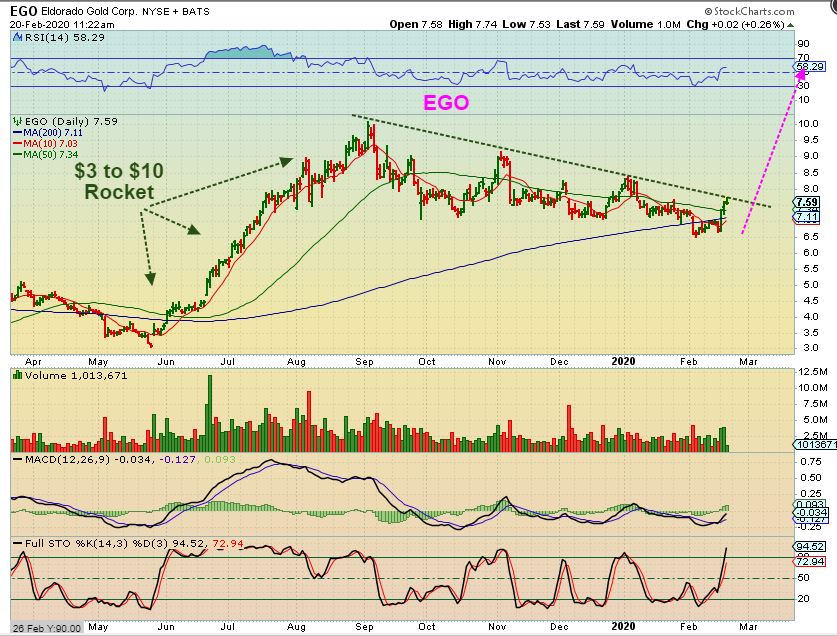Click the Open 7.58 quote value
Viewport: 837px width, 636px height.
click(416, 25)
